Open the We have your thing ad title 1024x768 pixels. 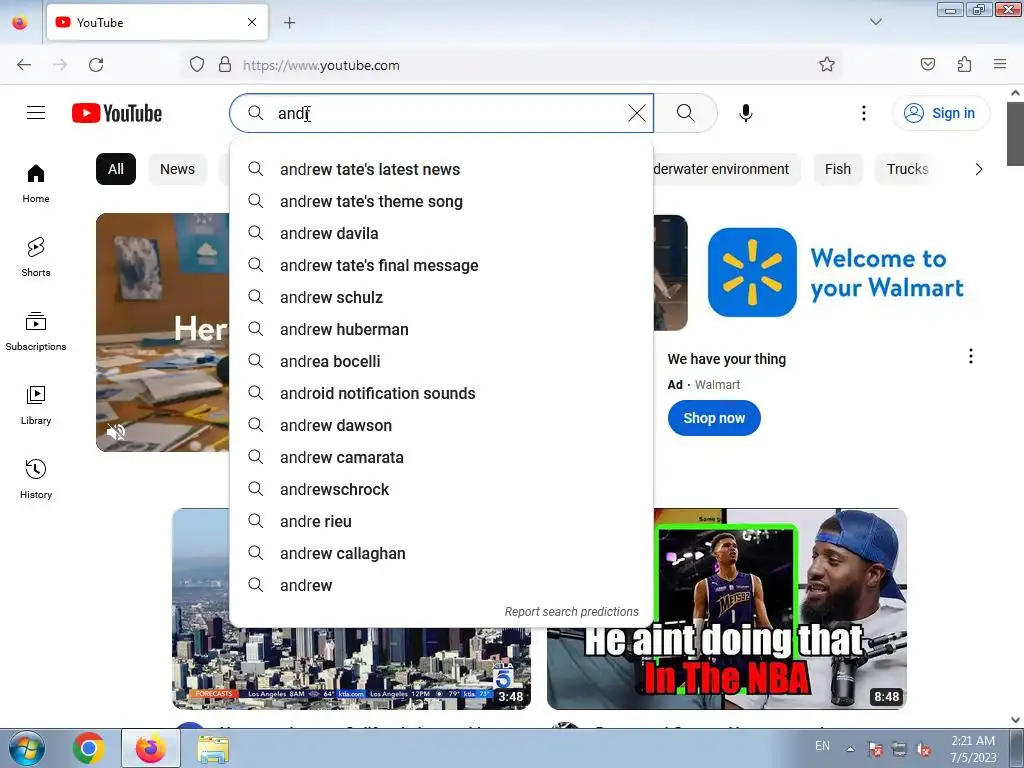pos(727,359)
